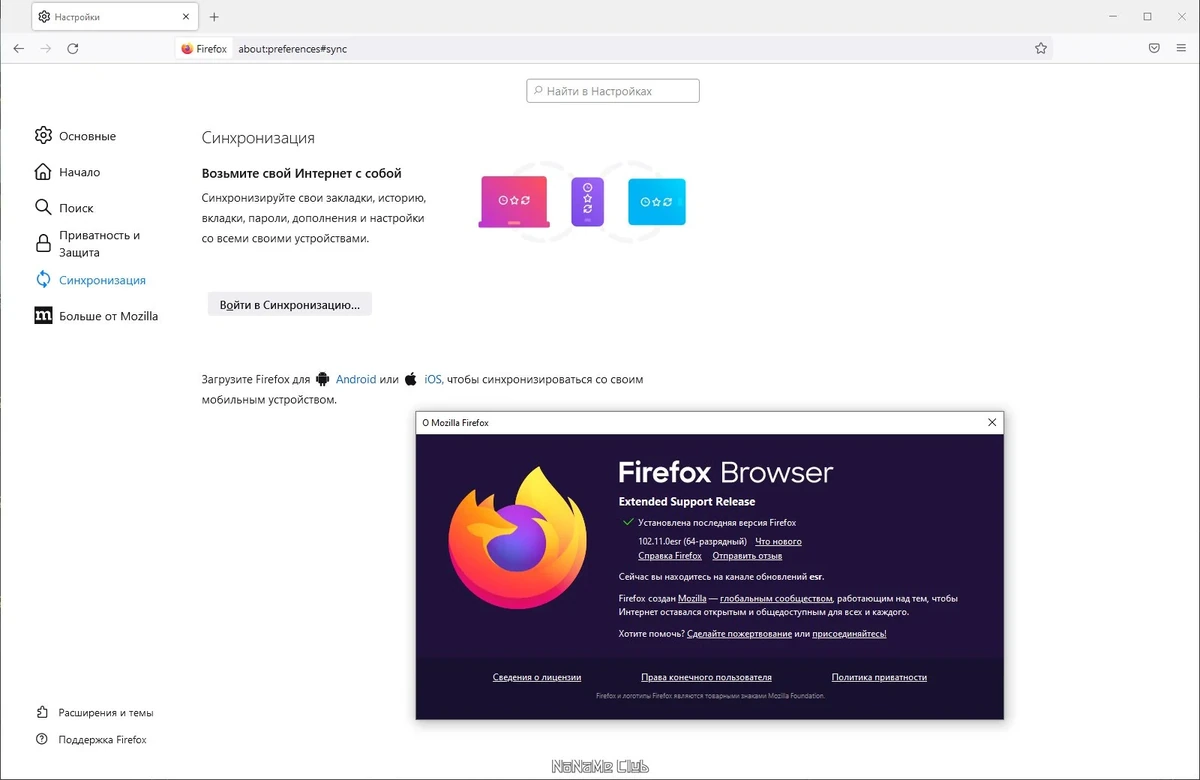Click Отправить отзыв link
This screenshot has height=780, width=1200.
[747, 555]
